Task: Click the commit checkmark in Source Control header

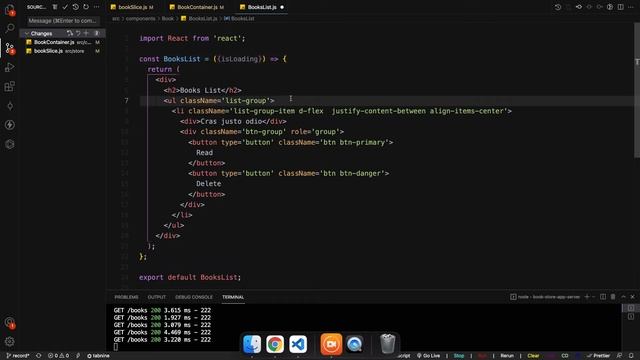Action: (65, 7)
